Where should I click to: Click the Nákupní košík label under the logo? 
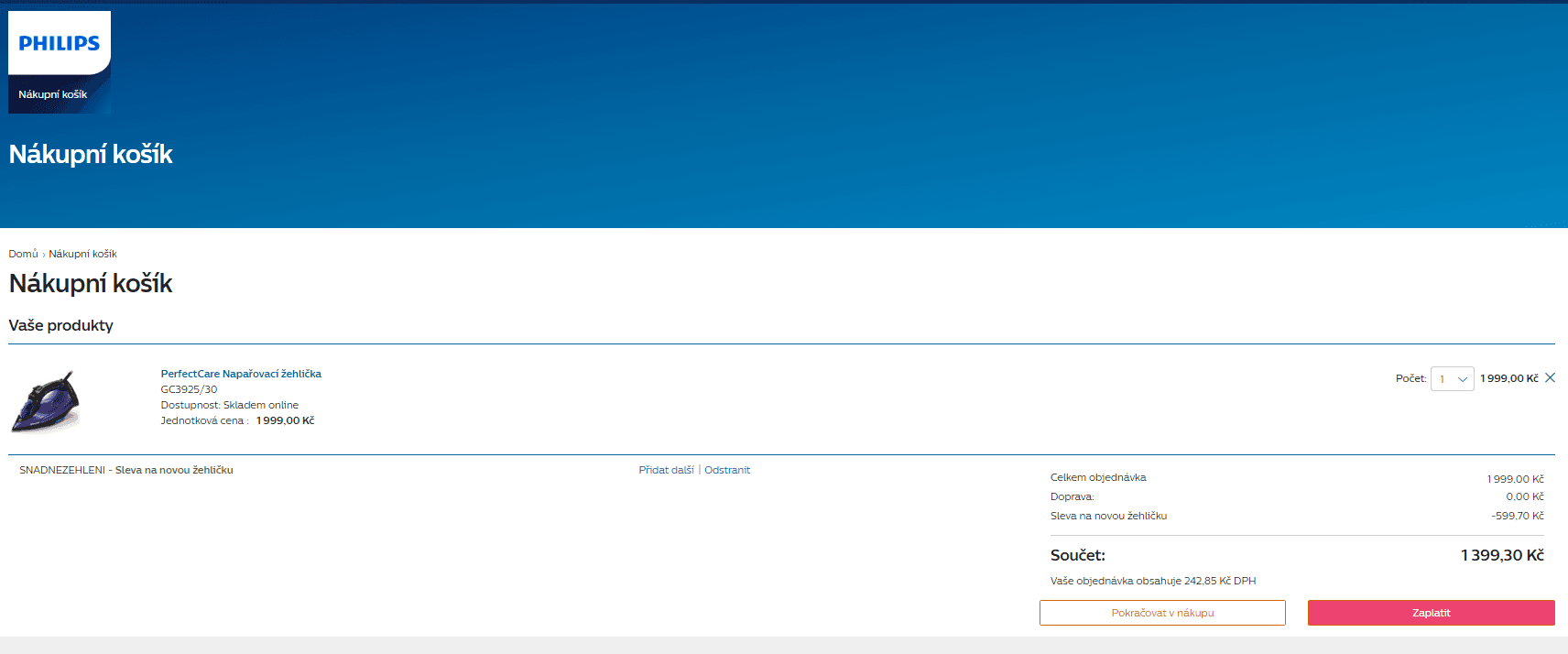[x=53, y=94]
